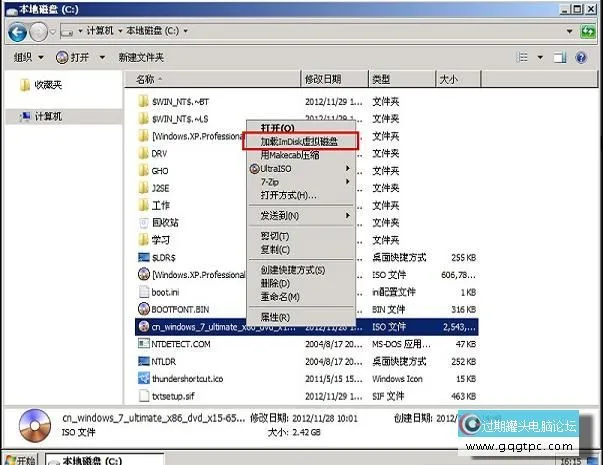Select the 工作 folder icon
The image size is (603, 465).
coord(143,205)
